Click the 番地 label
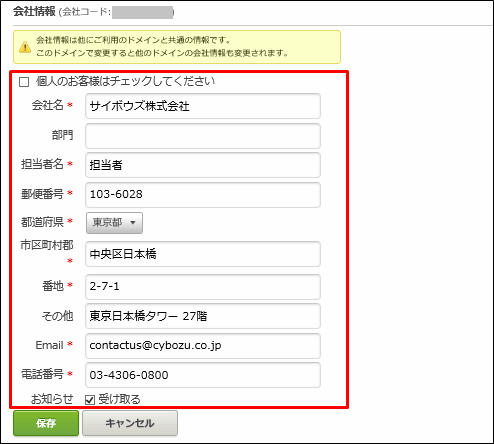The height and width of the screenshot is (444, 494). (x=53, y=286)
